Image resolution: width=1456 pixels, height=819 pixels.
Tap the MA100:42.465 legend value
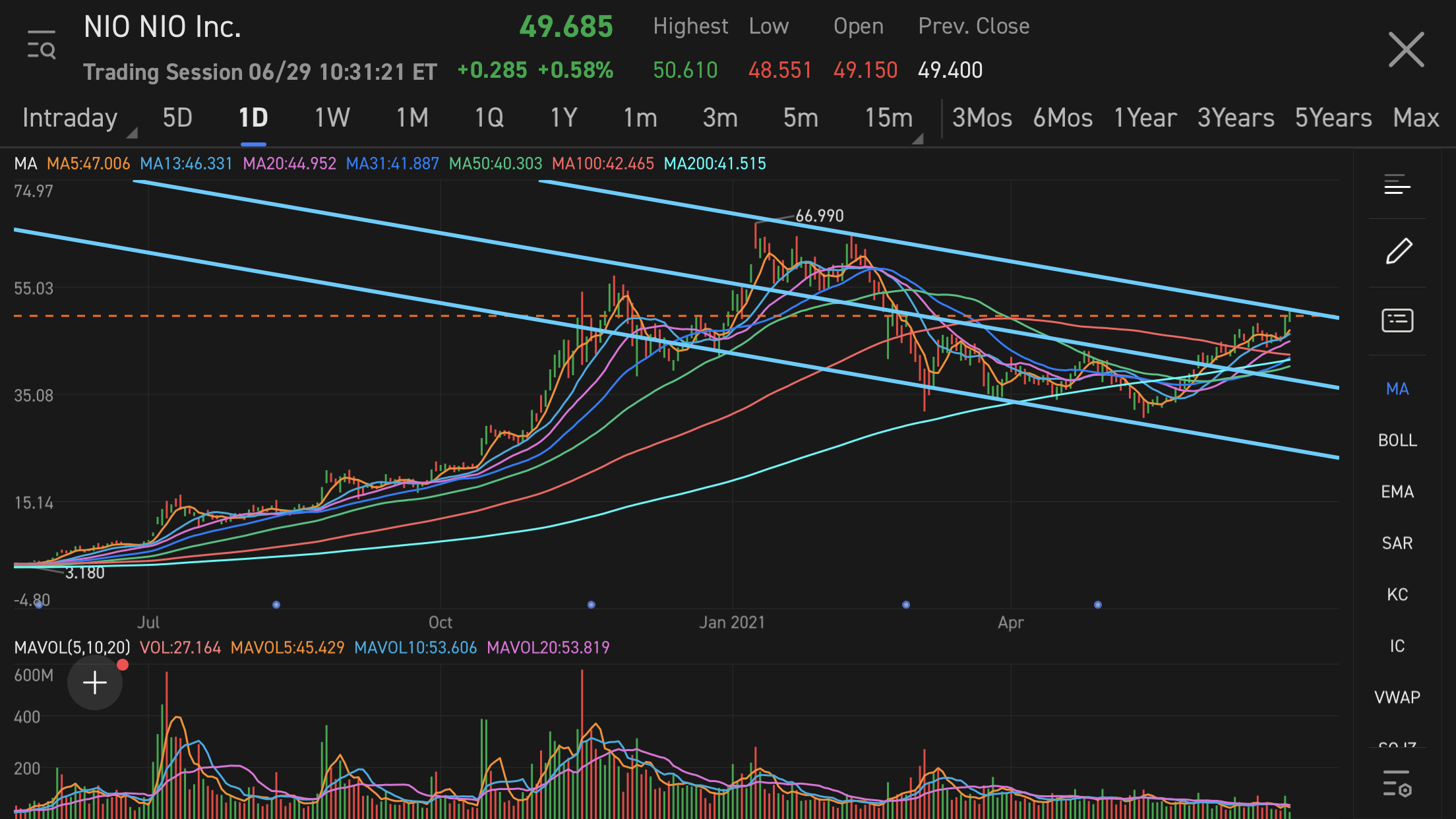tap(603, 164)
